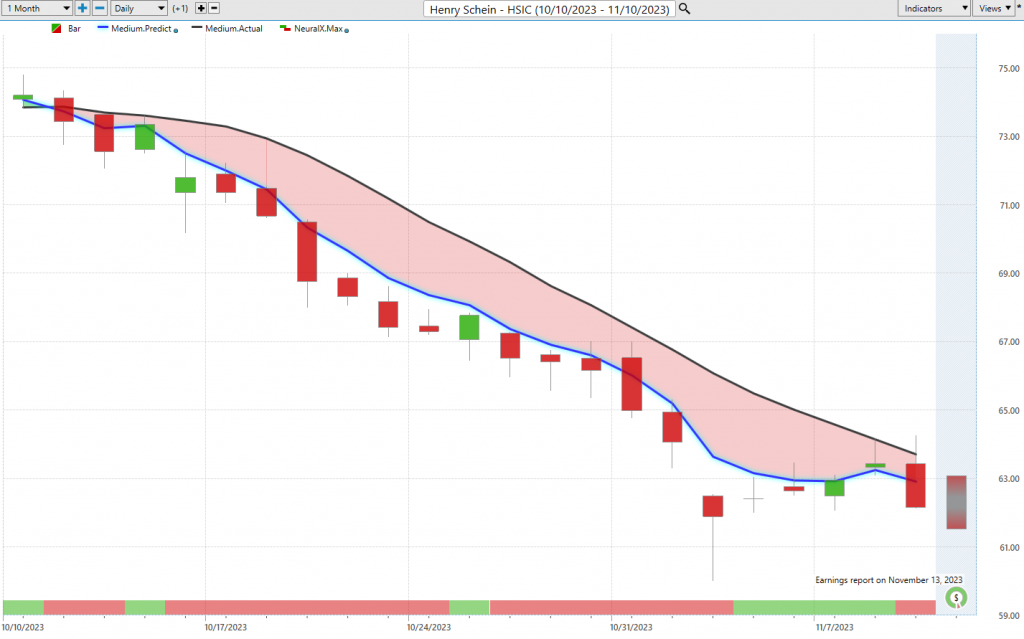Click the 69.00 price axis label
This screenshot has height=639, width=1024.
coord(1009,274)
